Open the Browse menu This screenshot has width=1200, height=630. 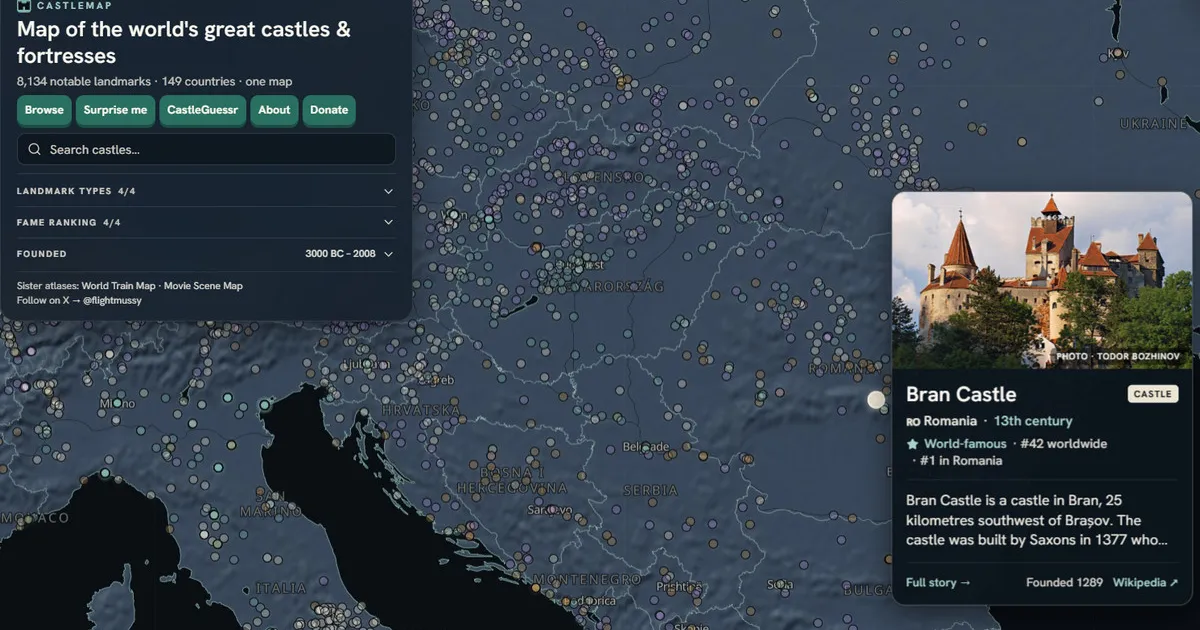pyautogui.click(x=44, y=110)
